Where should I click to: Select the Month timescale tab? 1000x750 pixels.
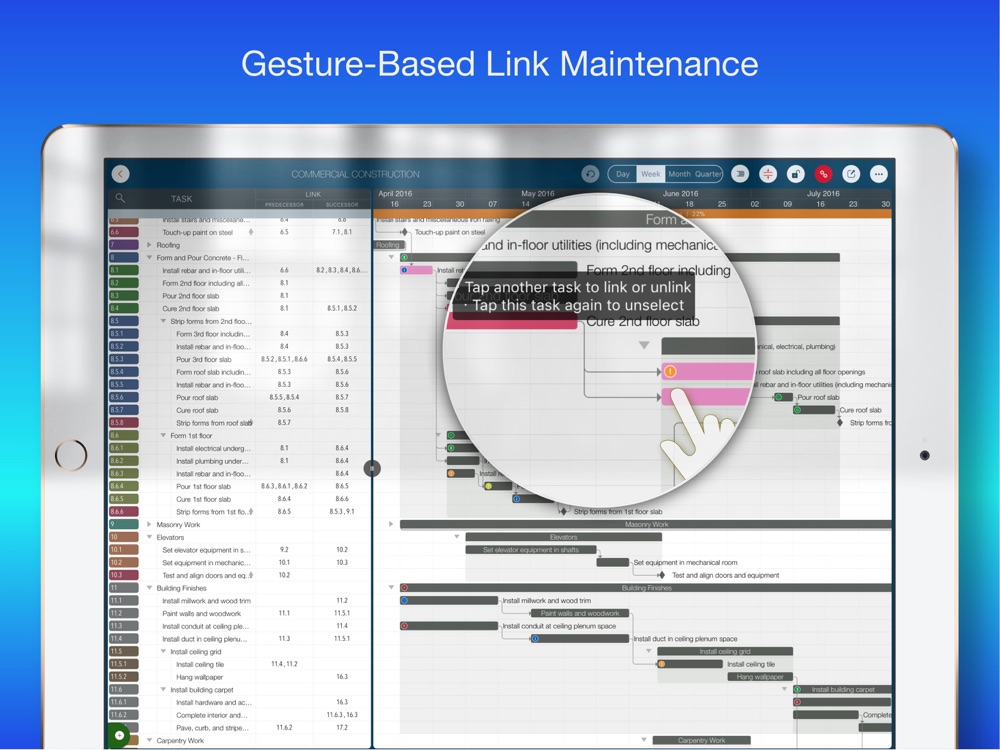pos(679,174)
